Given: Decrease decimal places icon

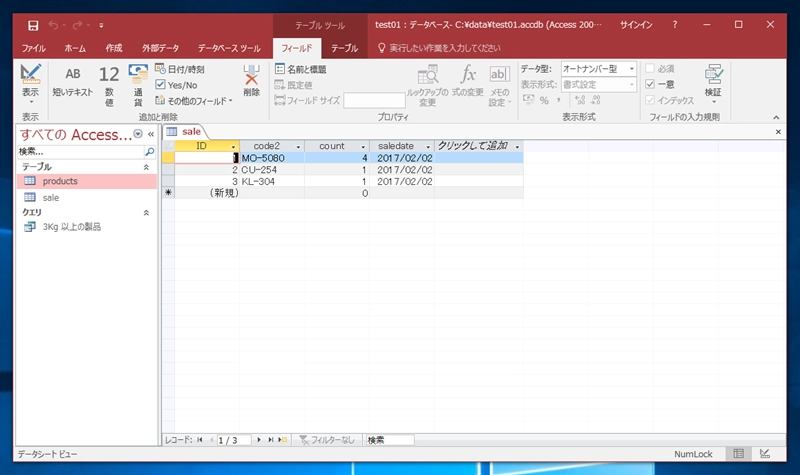Looking at the screenshot, I should click(595, 100).
